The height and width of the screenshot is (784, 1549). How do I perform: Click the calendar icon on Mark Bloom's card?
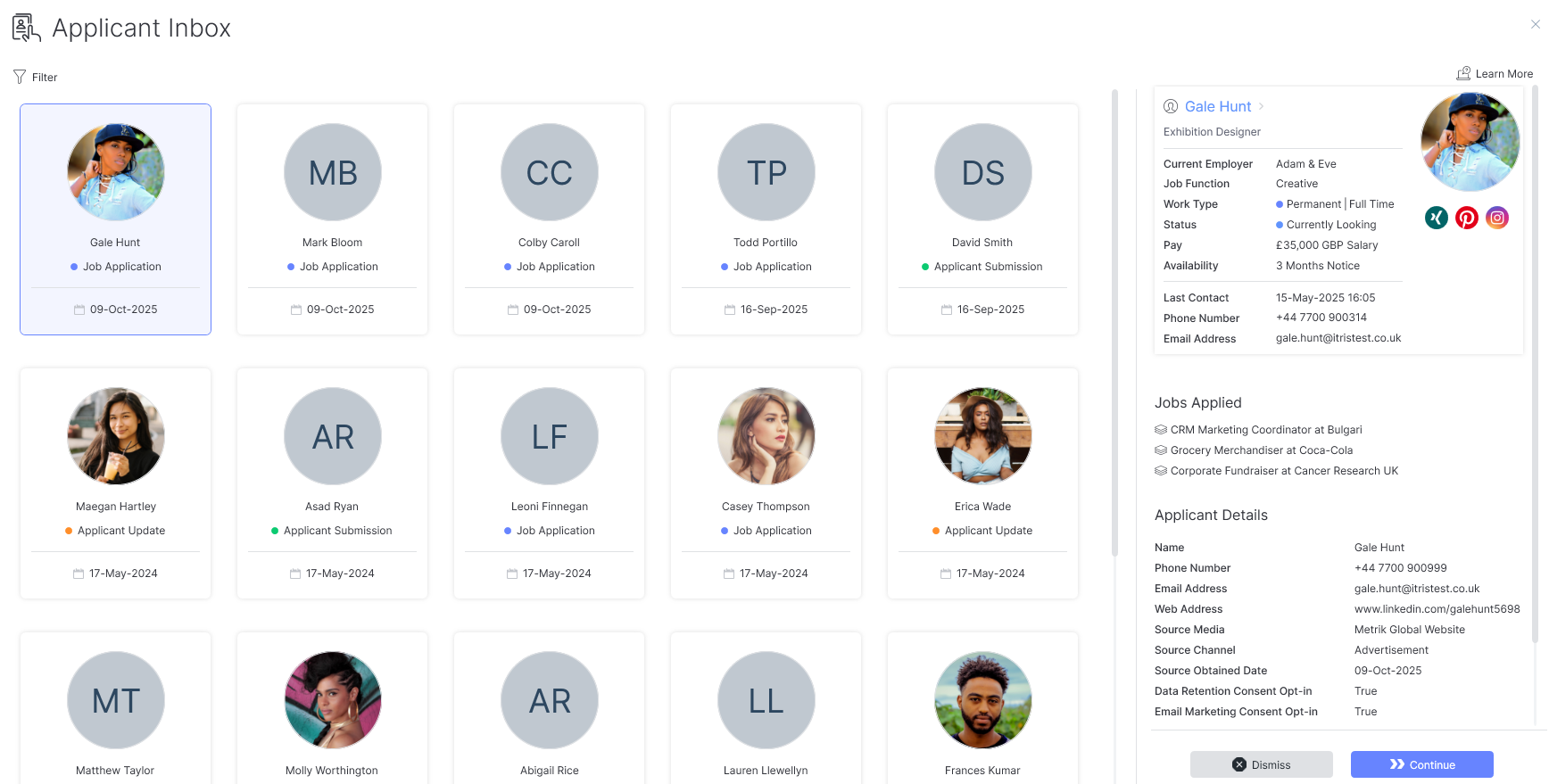[x=296, y=309]
